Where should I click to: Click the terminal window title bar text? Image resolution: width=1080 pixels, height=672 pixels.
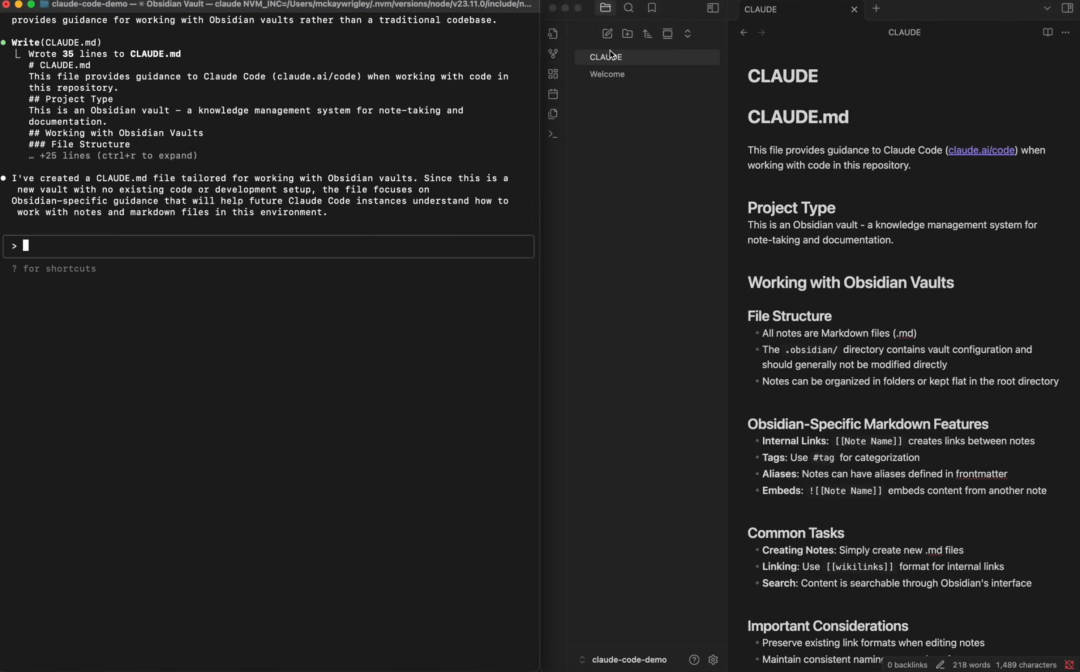click(291, 4)
